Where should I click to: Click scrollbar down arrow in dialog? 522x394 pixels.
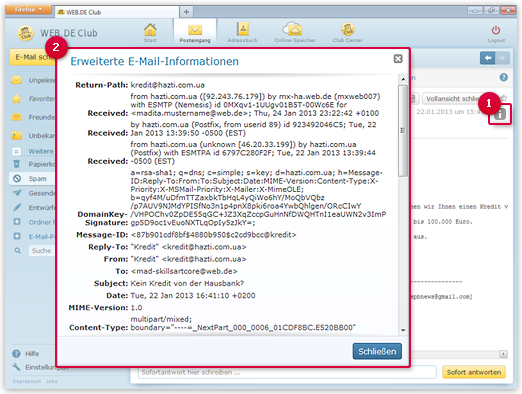pyautogui.click(x=403, y=330)
